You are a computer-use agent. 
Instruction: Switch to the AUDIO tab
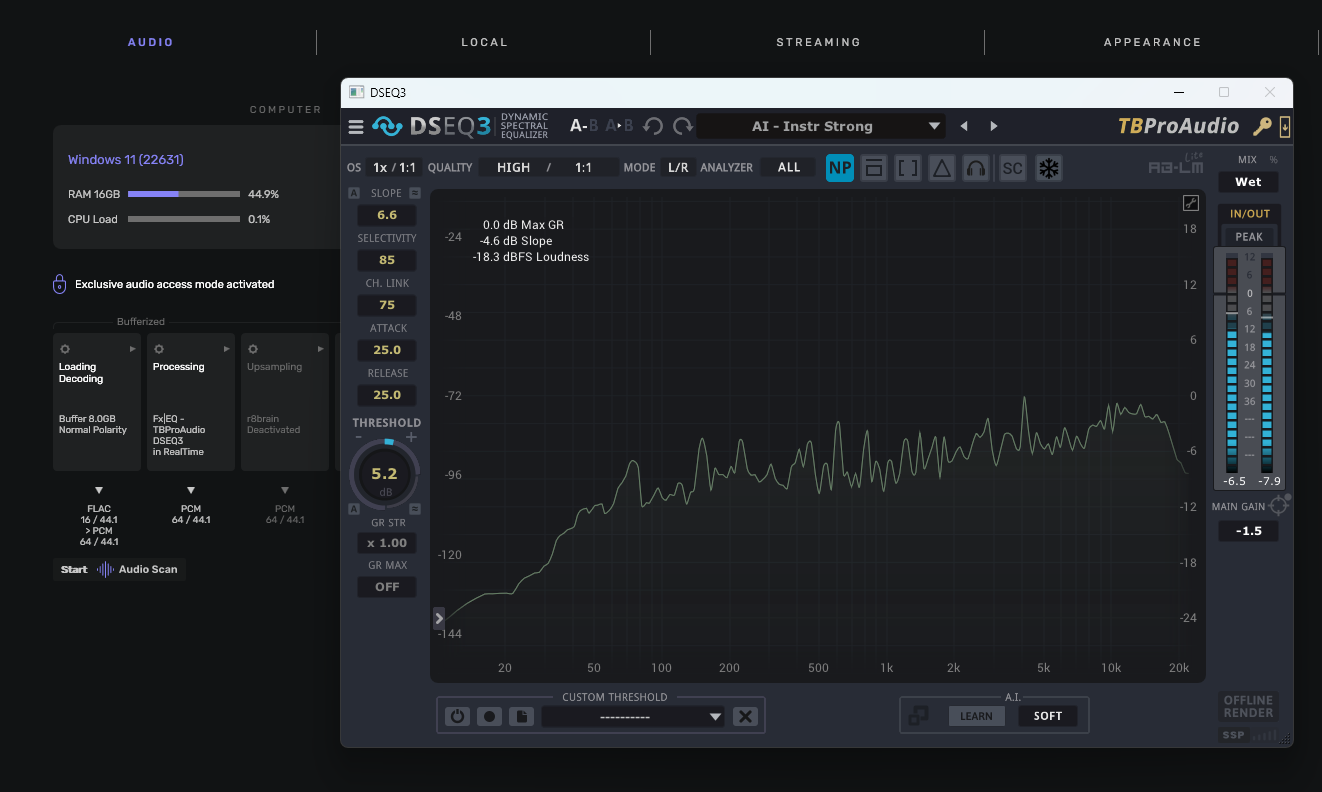(151, 42)
